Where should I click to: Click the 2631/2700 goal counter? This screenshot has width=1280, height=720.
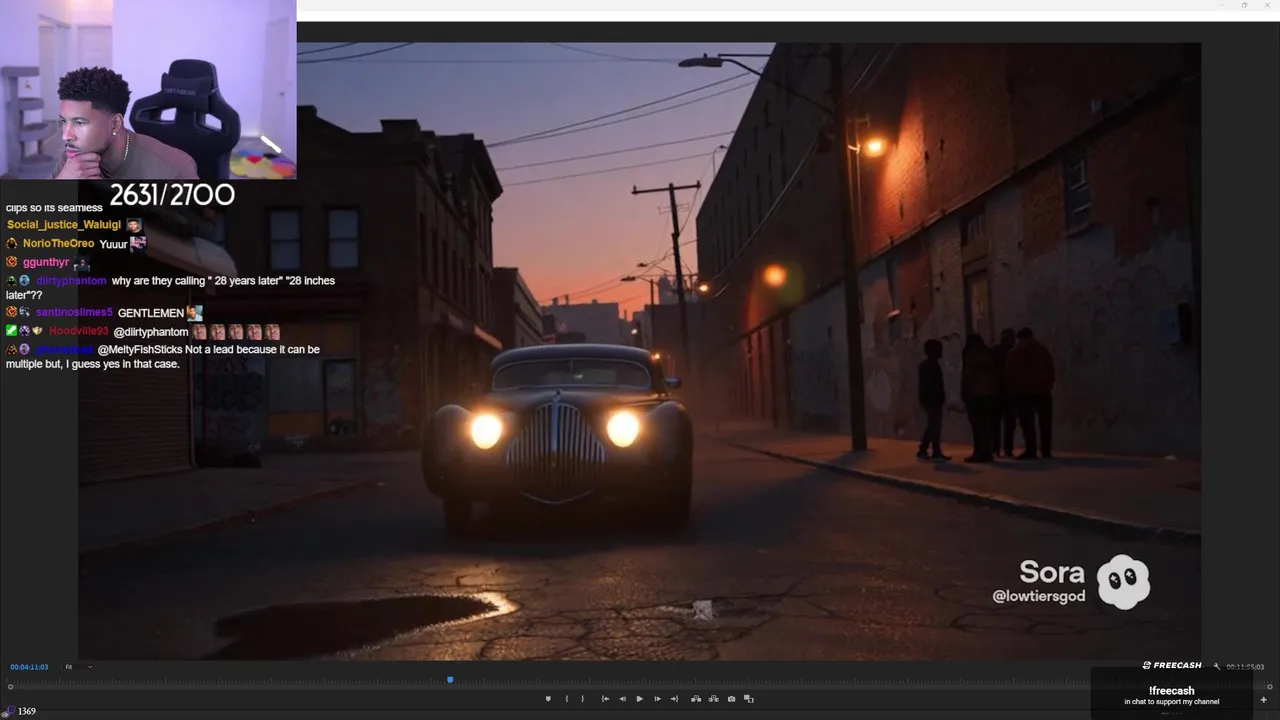coord(172,195)
